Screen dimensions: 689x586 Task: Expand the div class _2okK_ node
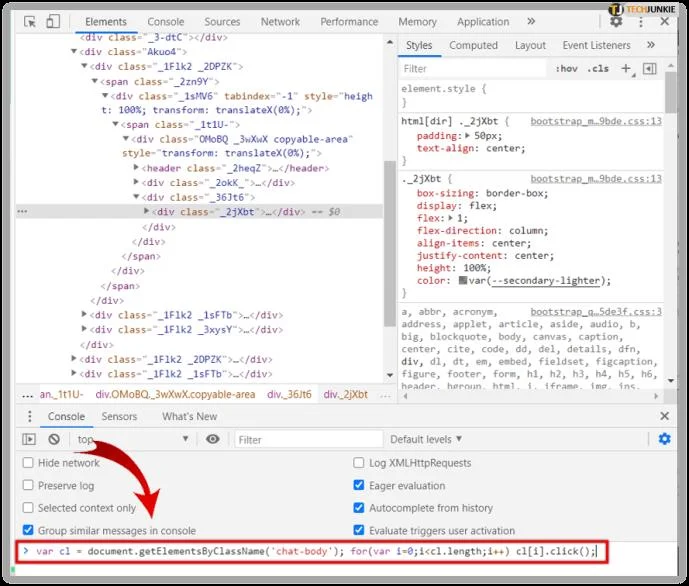point(136,181)
